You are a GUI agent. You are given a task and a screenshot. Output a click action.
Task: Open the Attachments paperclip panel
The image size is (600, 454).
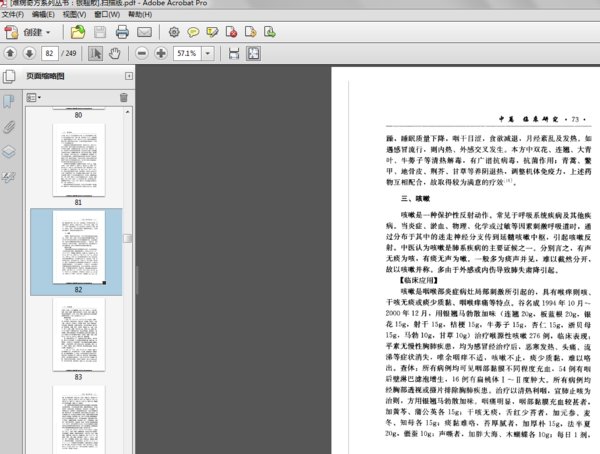[9, 127]
